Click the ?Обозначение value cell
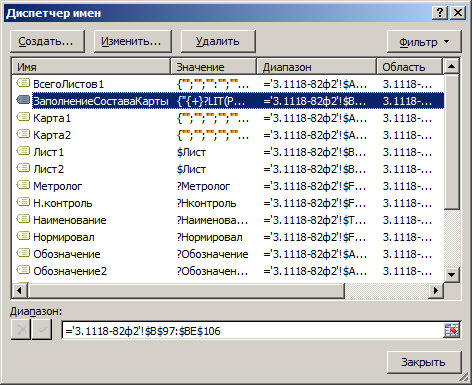 (x=212, y=254)
